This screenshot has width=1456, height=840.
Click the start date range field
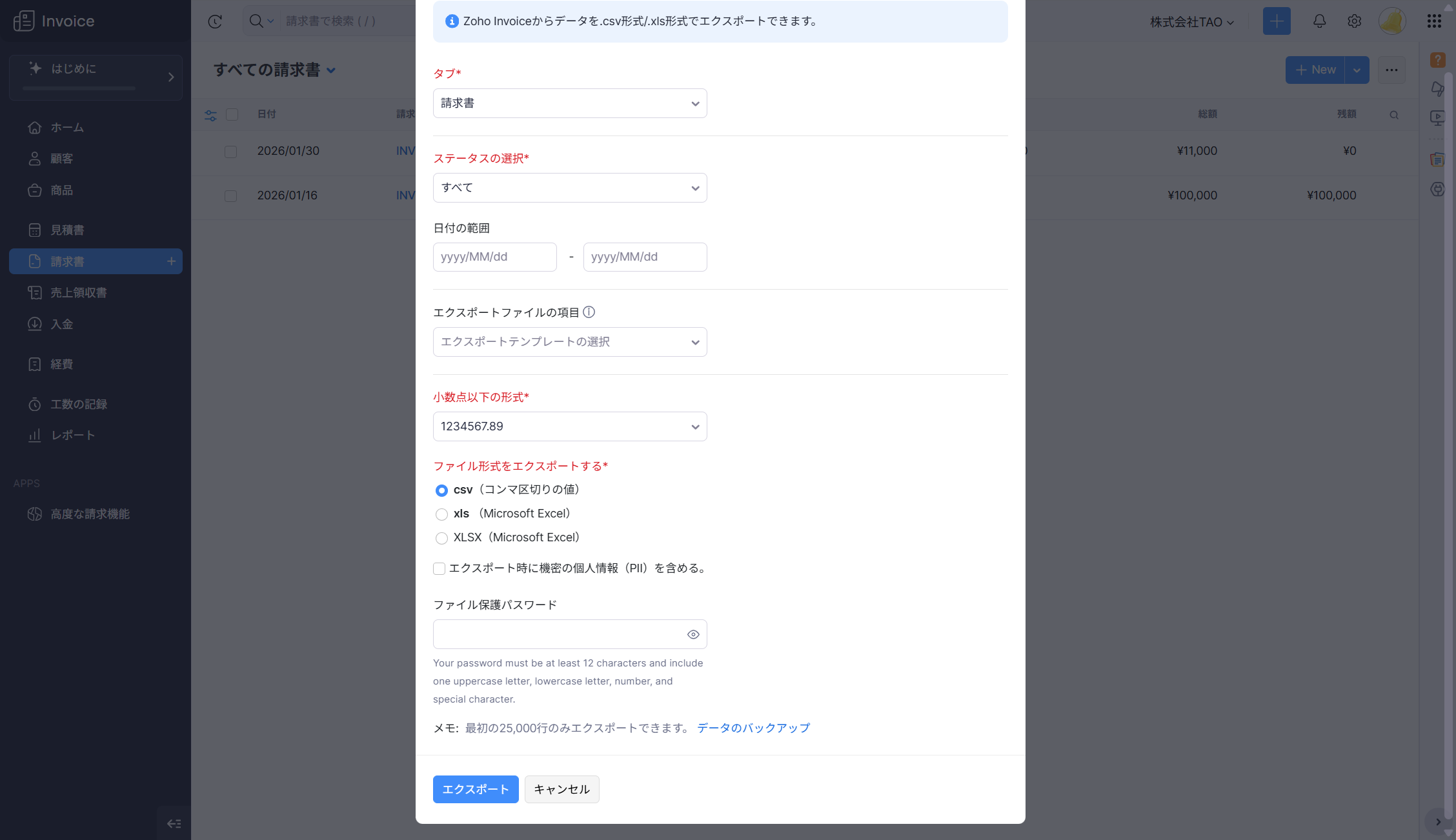pos(494,257)
